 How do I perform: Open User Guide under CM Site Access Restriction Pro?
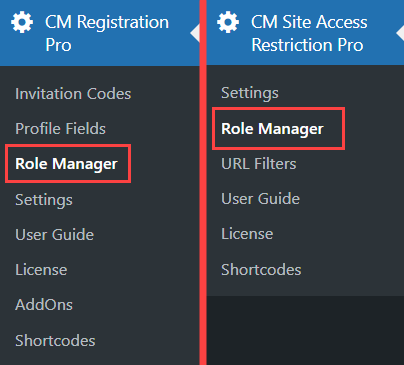tap(261, 199)
